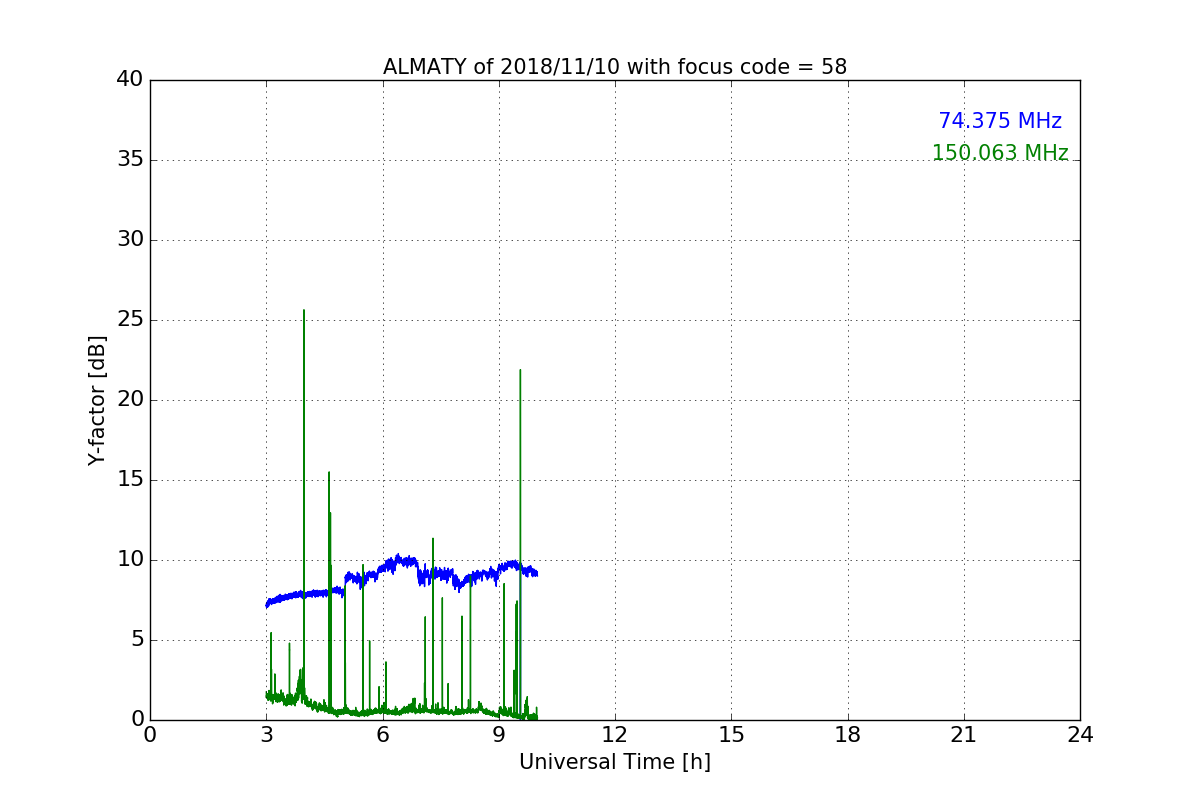
Task: Click the 'Y-factor [dB]' axis label
Action: coord(97,400)
